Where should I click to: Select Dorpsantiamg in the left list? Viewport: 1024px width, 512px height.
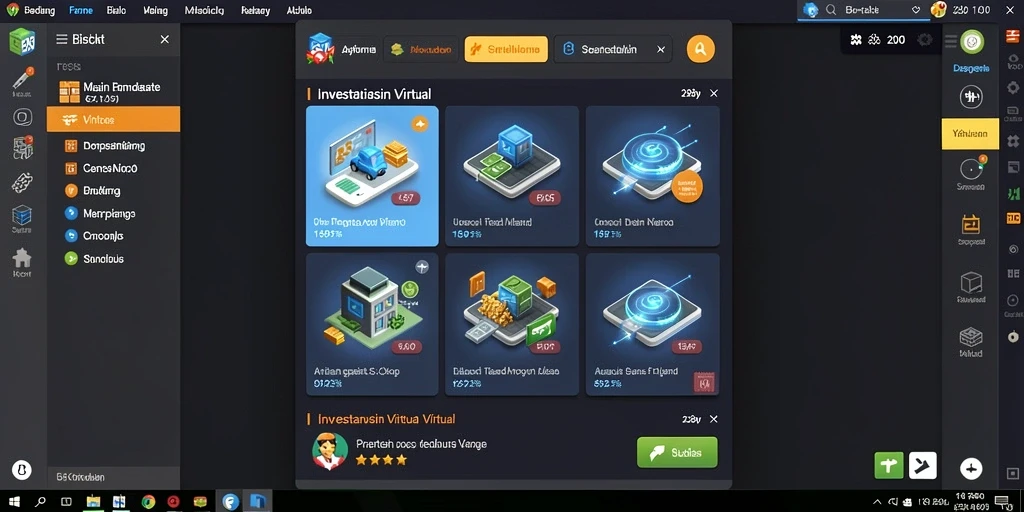click(x=114, y=146)
